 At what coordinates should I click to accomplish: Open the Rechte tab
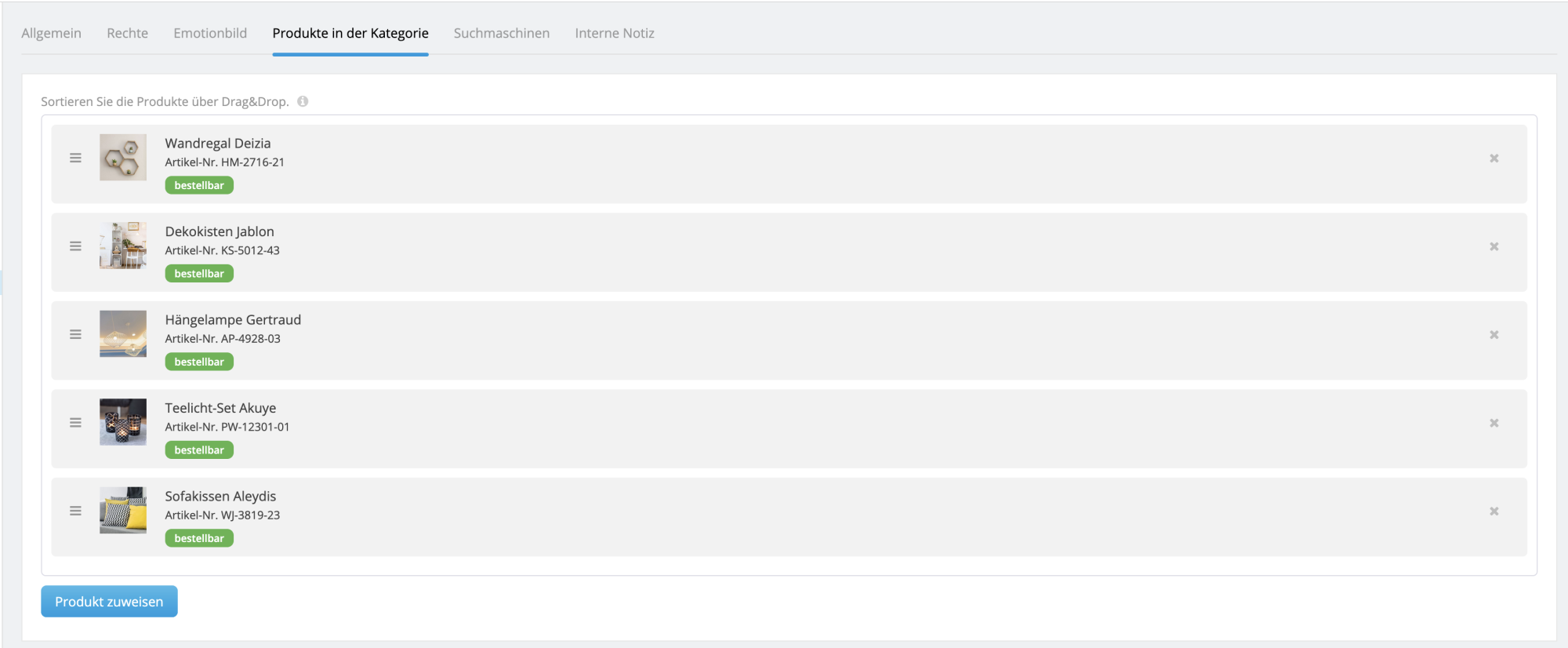(x=127, y=33)
